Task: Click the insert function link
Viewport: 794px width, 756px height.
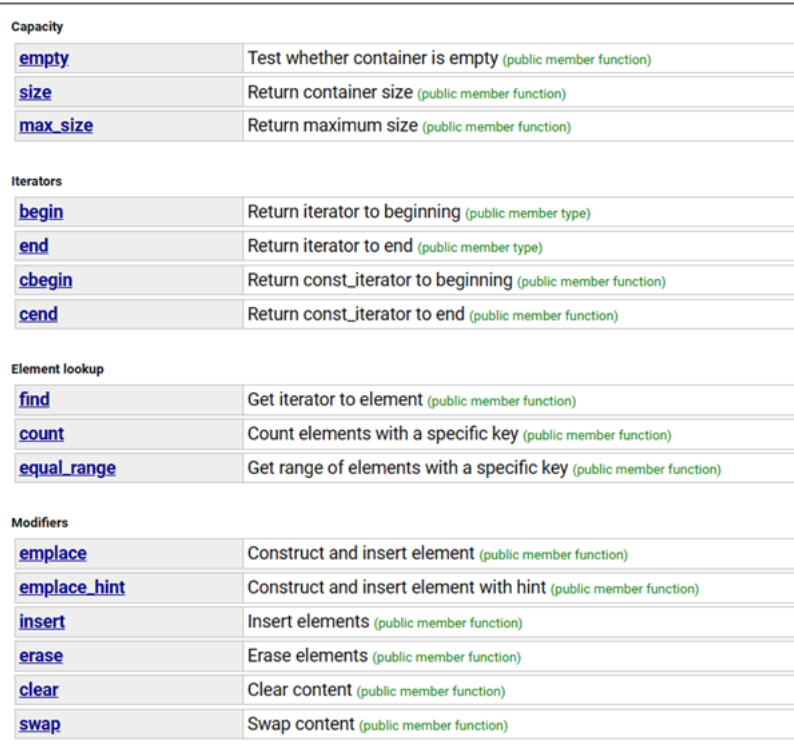Action: point(42,622)
